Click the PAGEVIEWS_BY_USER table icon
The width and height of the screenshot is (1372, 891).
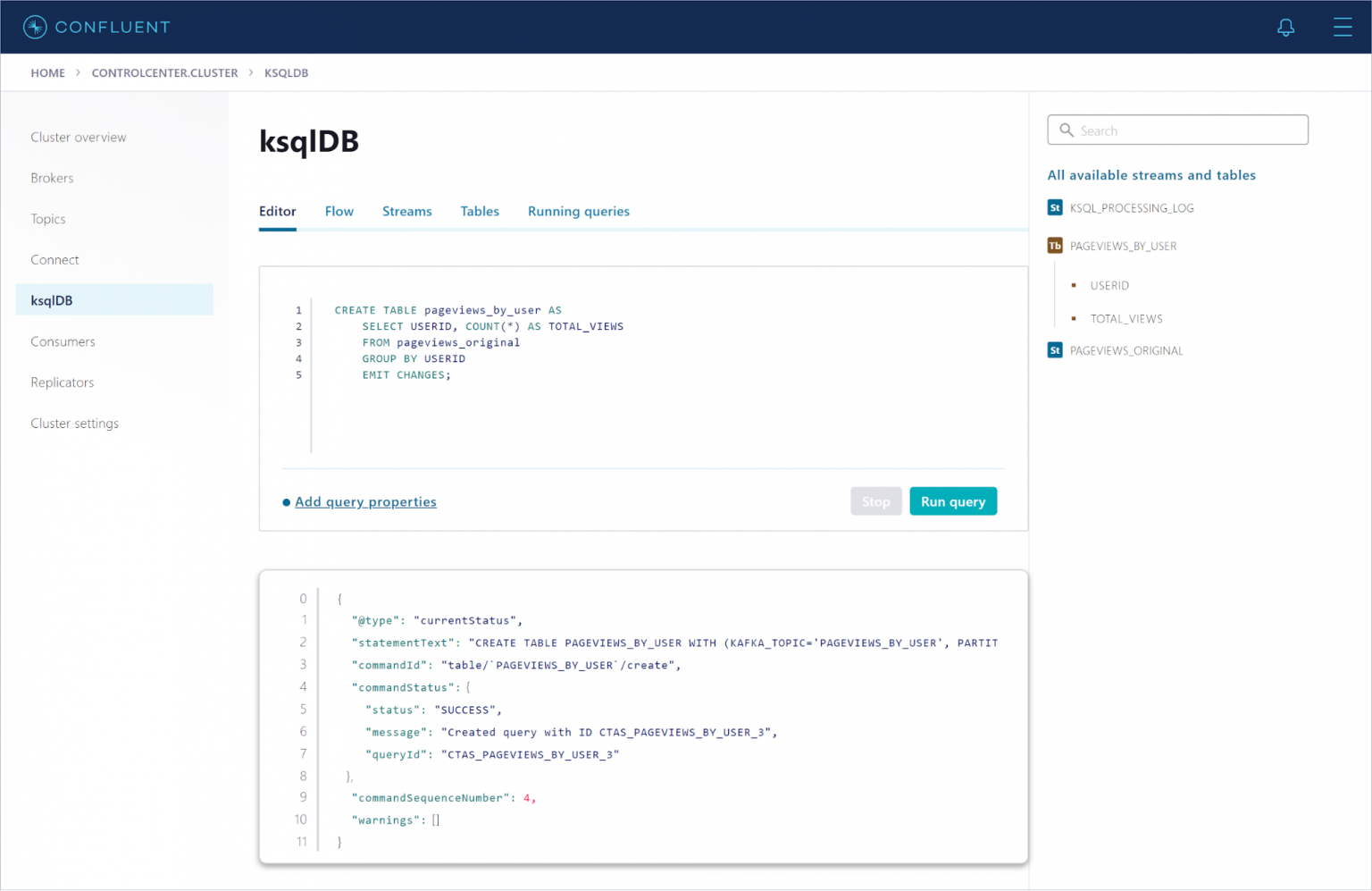tap(1055, 246)
